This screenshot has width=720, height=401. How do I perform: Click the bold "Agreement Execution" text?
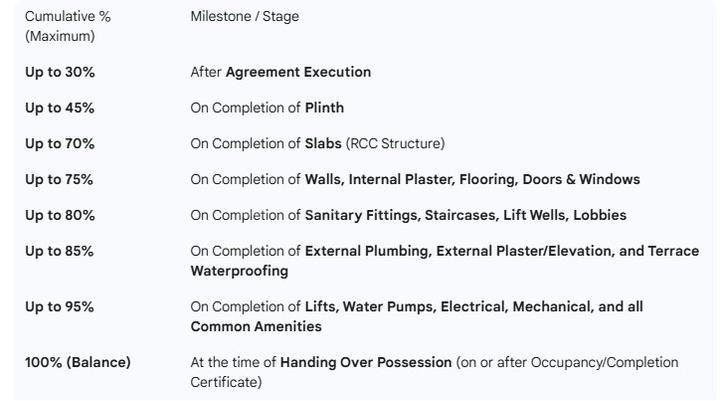coord(298,72)
